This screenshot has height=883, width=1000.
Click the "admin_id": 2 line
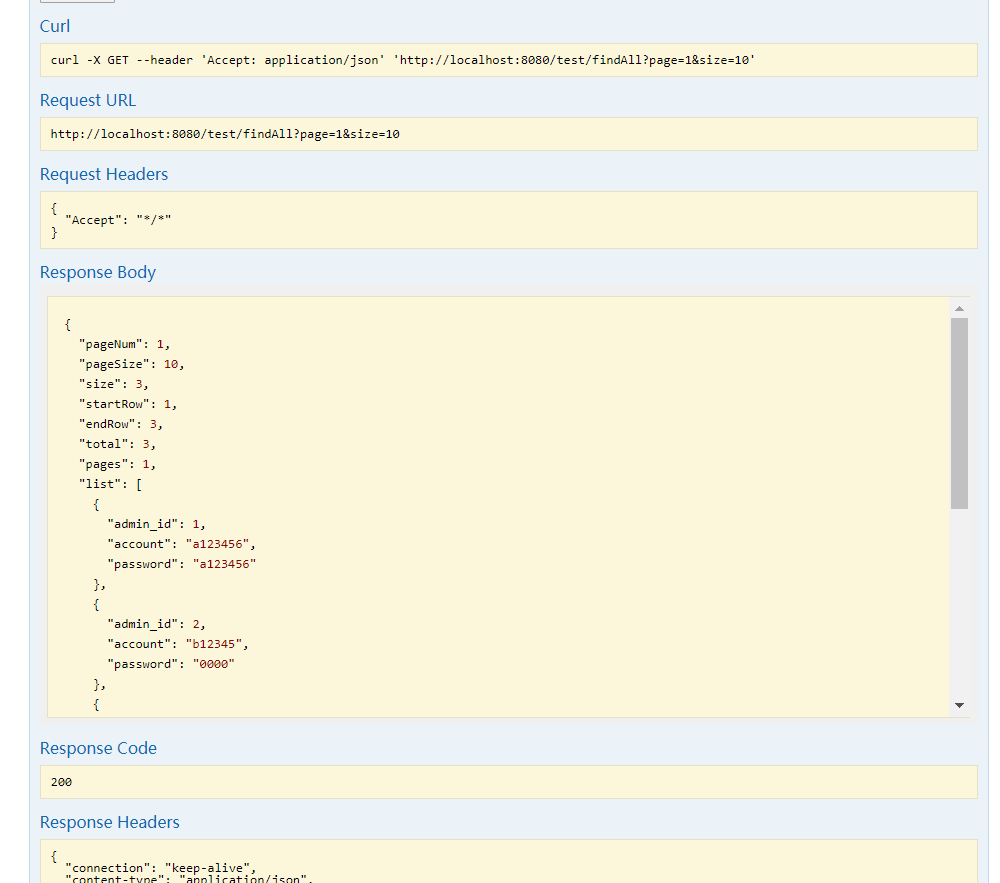pos(156,624)
